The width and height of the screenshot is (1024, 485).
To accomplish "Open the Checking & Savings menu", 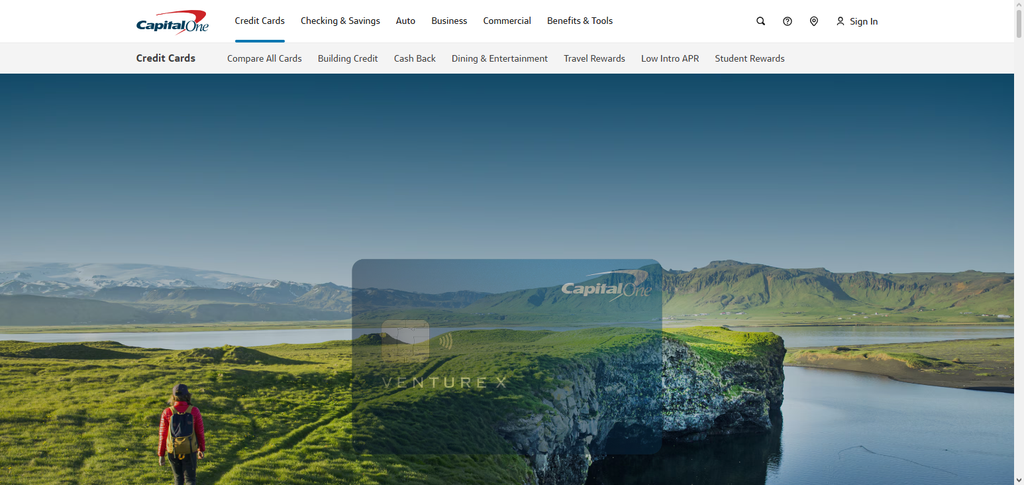I will point(340,21).
